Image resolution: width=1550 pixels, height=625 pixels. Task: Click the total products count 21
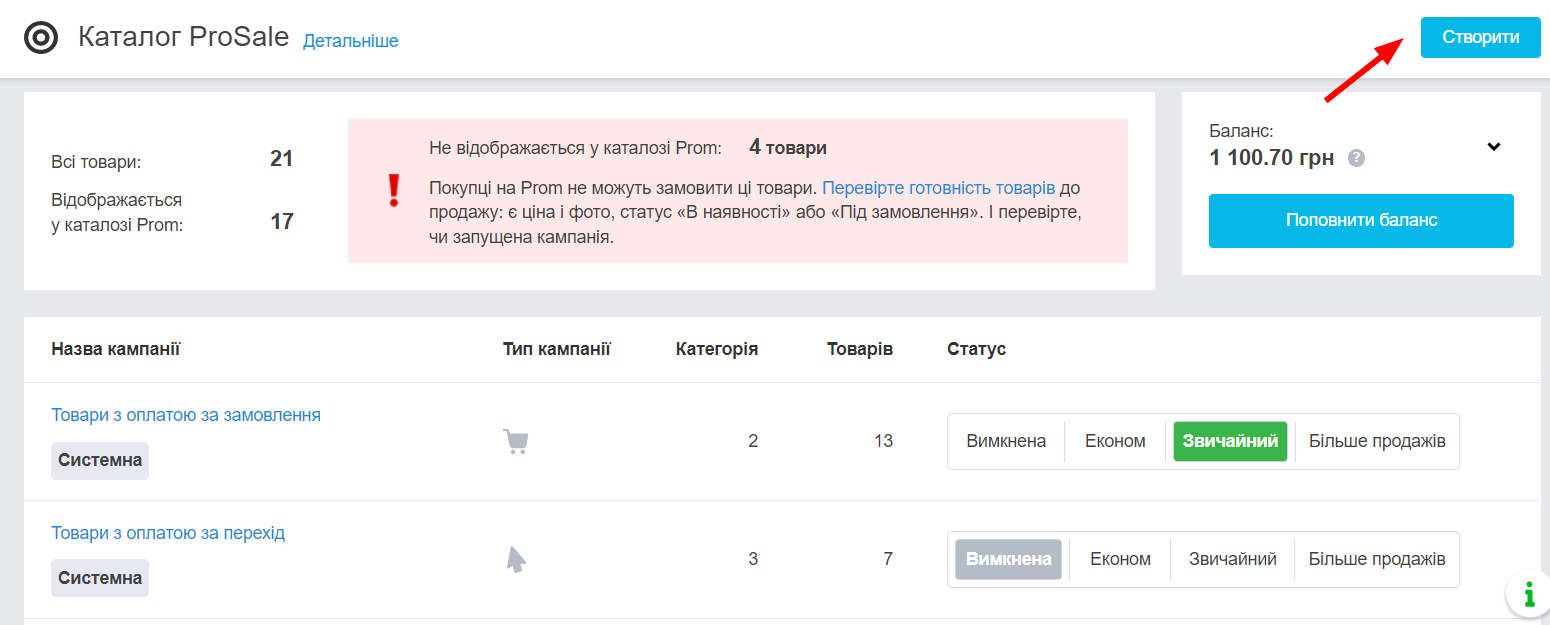281,158
